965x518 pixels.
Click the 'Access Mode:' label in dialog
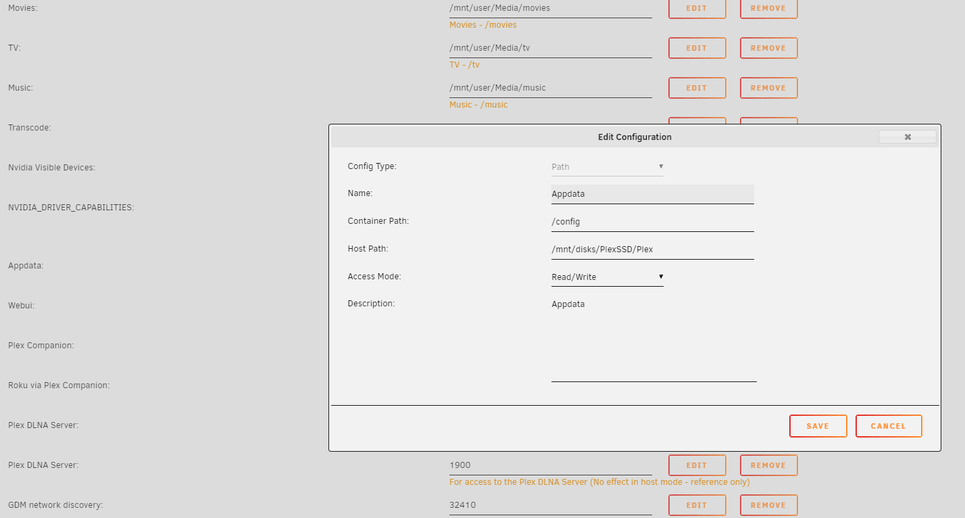(374, 277)
